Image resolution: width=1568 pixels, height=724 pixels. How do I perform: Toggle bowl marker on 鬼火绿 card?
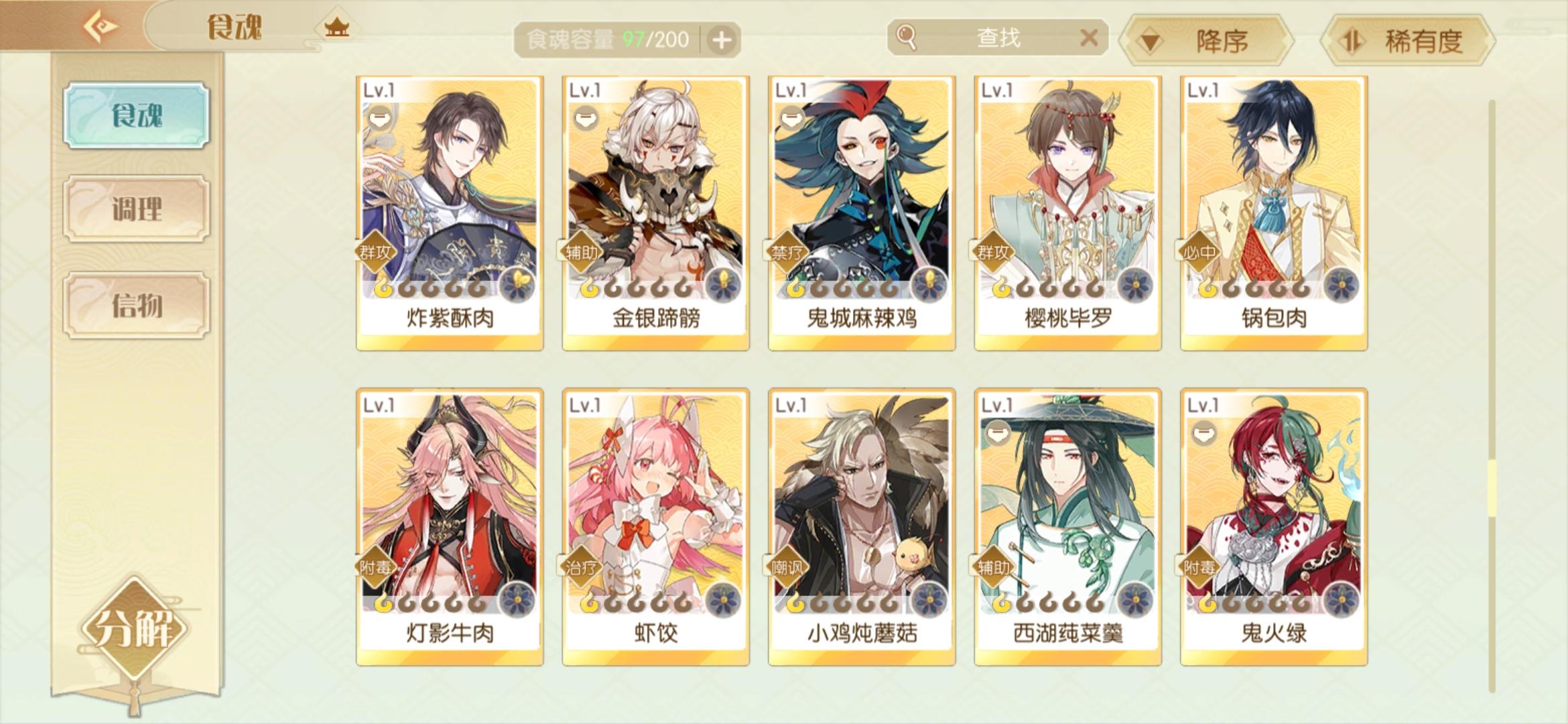click(1203, 434)
